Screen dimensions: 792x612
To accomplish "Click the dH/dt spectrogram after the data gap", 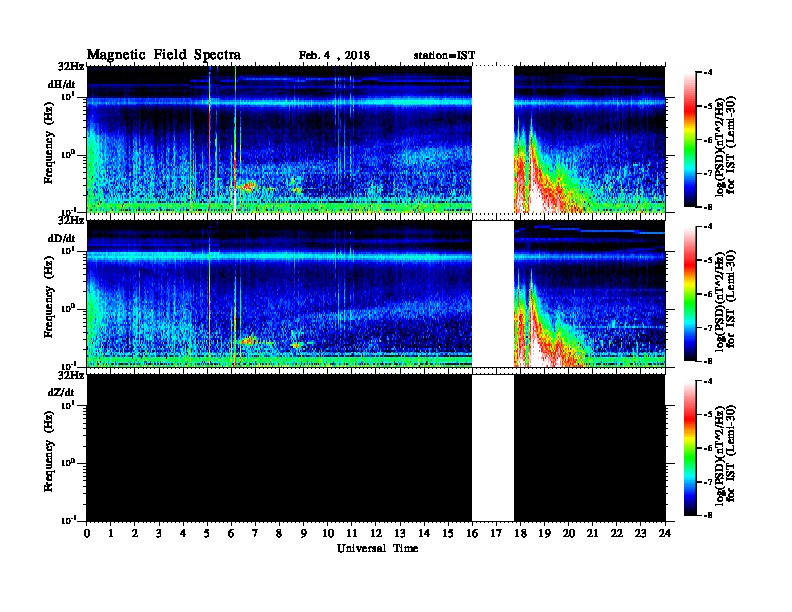I will tap(589, 139).
